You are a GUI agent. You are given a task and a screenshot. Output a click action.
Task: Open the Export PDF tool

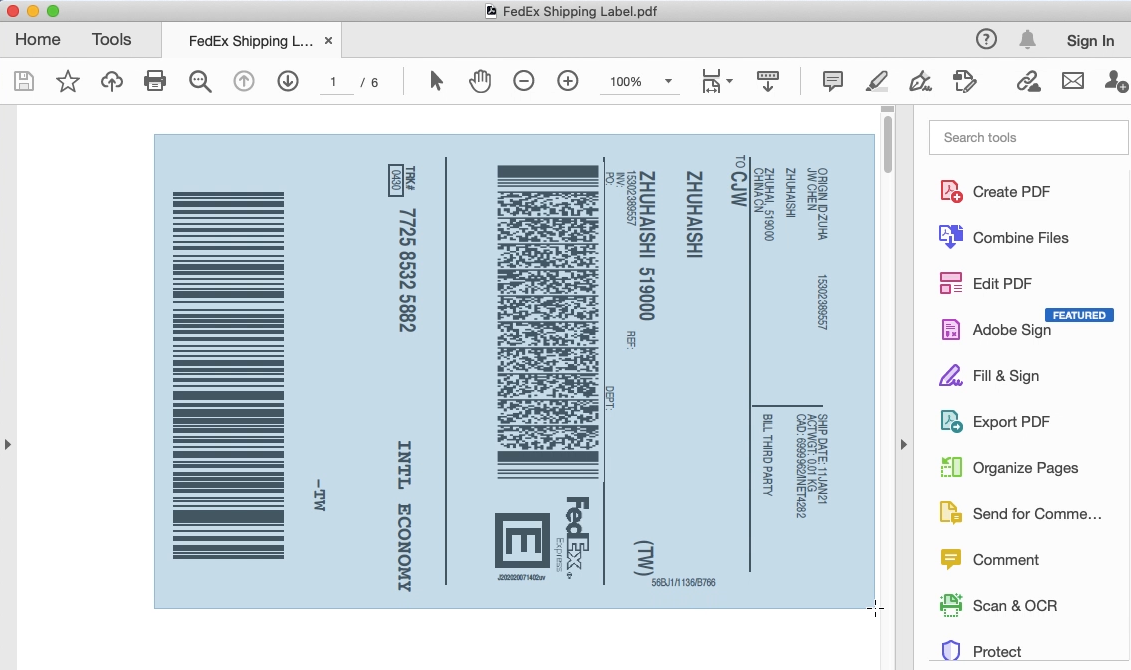click(x=994, y=422)
